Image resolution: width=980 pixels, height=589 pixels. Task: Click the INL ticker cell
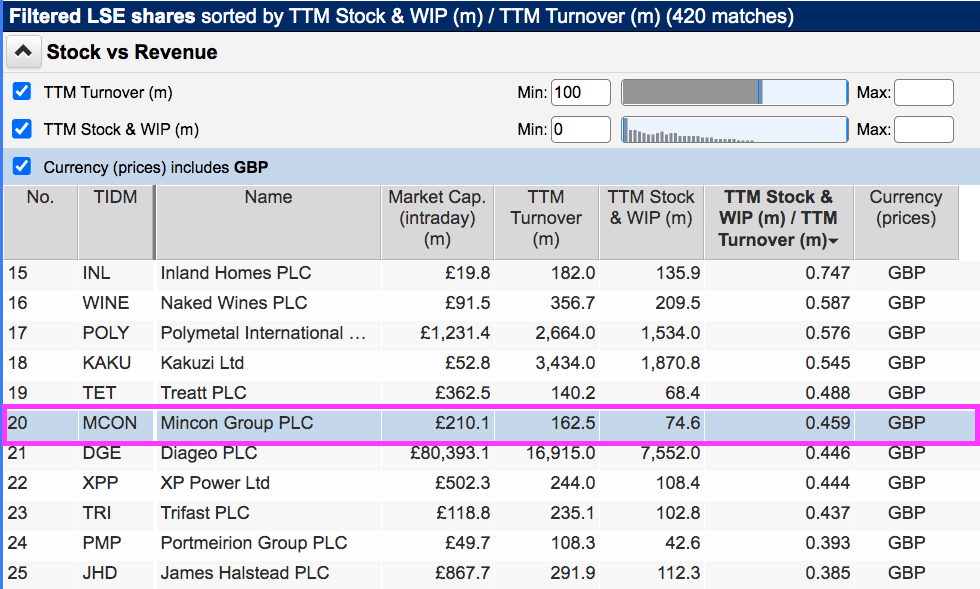(96, 273)
